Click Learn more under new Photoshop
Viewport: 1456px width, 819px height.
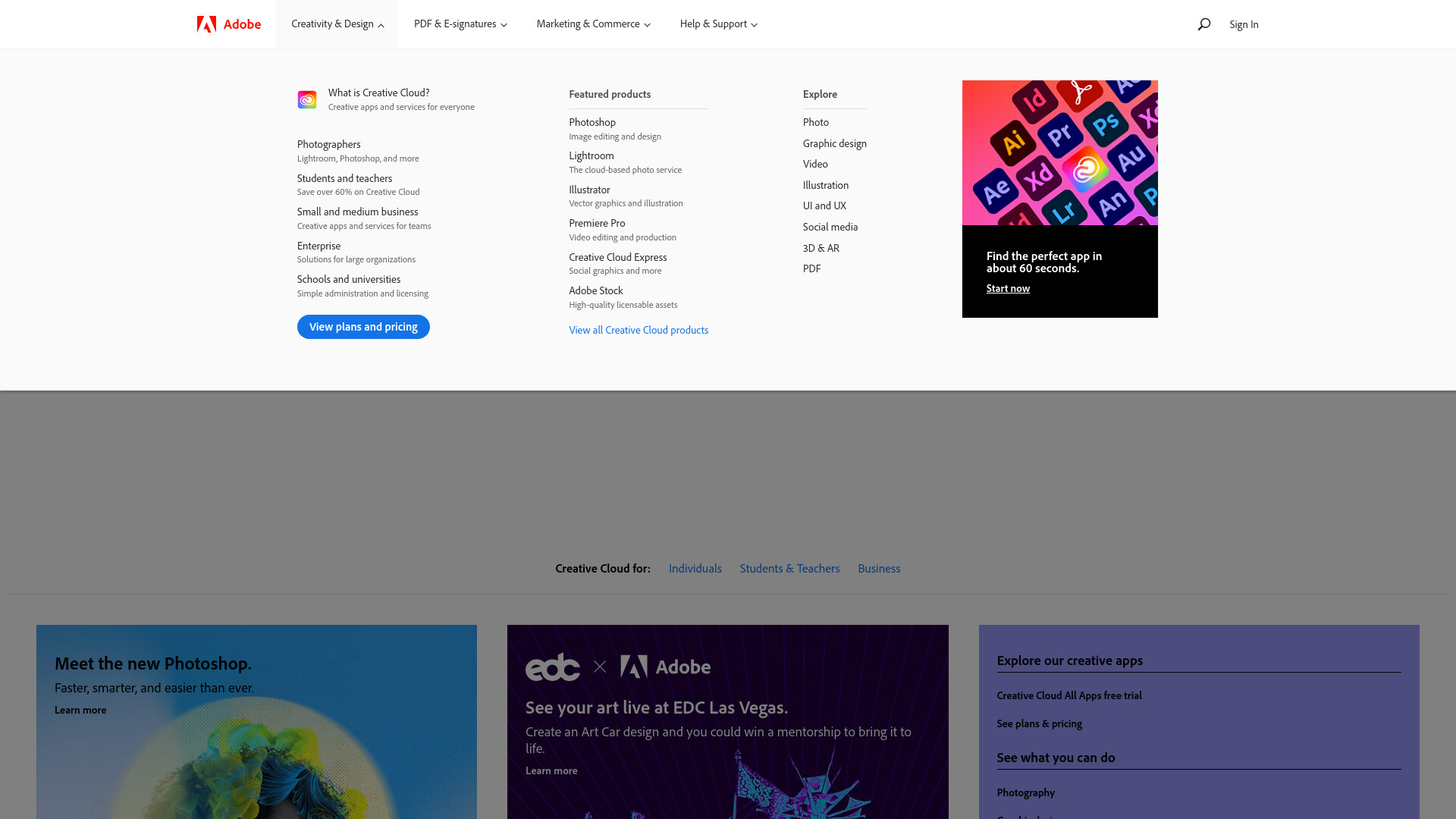click(x=80, y=710)
